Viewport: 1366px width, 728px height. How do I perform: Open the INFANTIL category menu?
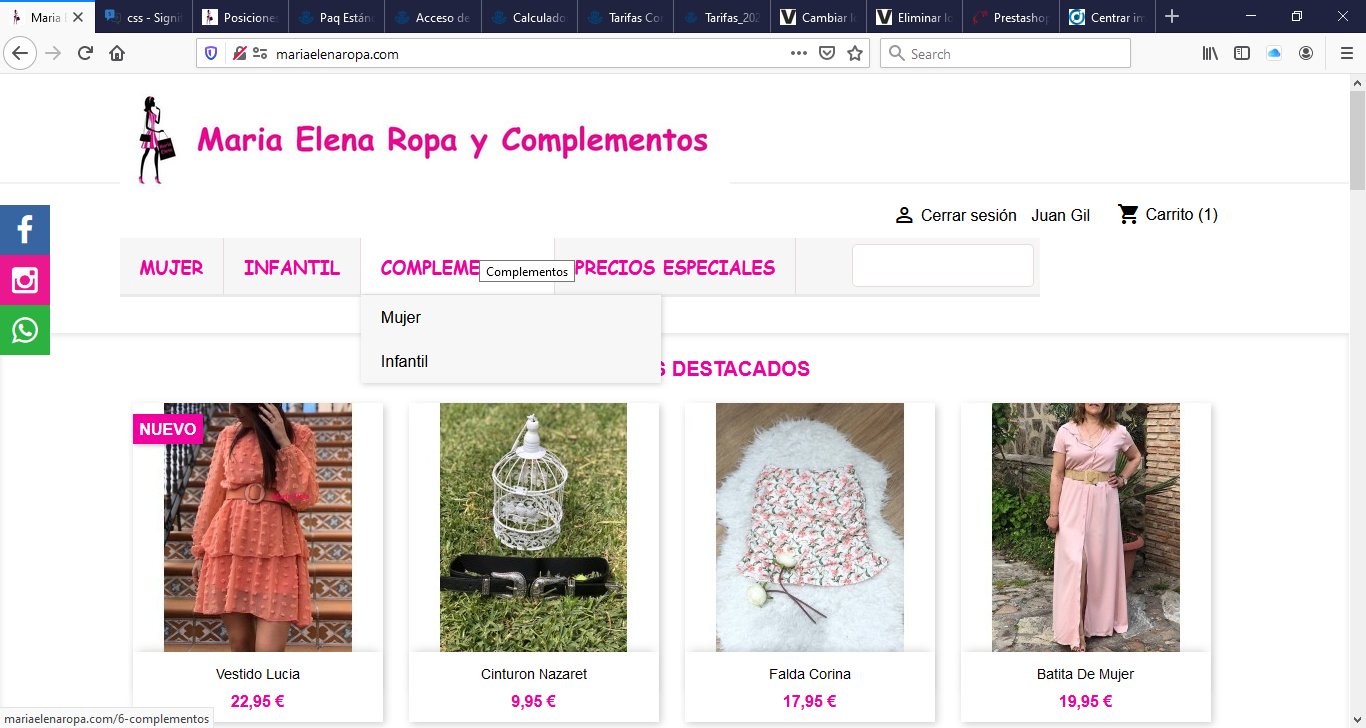[x=292, y=267]
